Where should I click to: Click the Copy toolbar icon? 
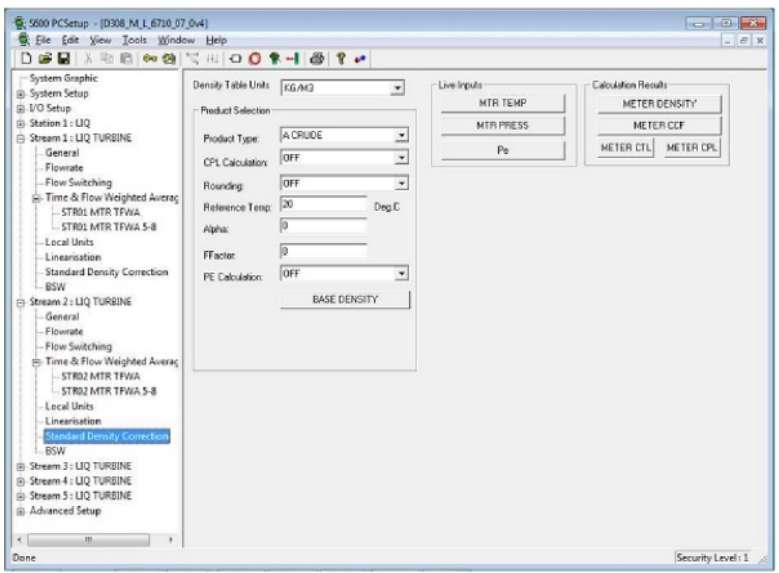[107, 59]
